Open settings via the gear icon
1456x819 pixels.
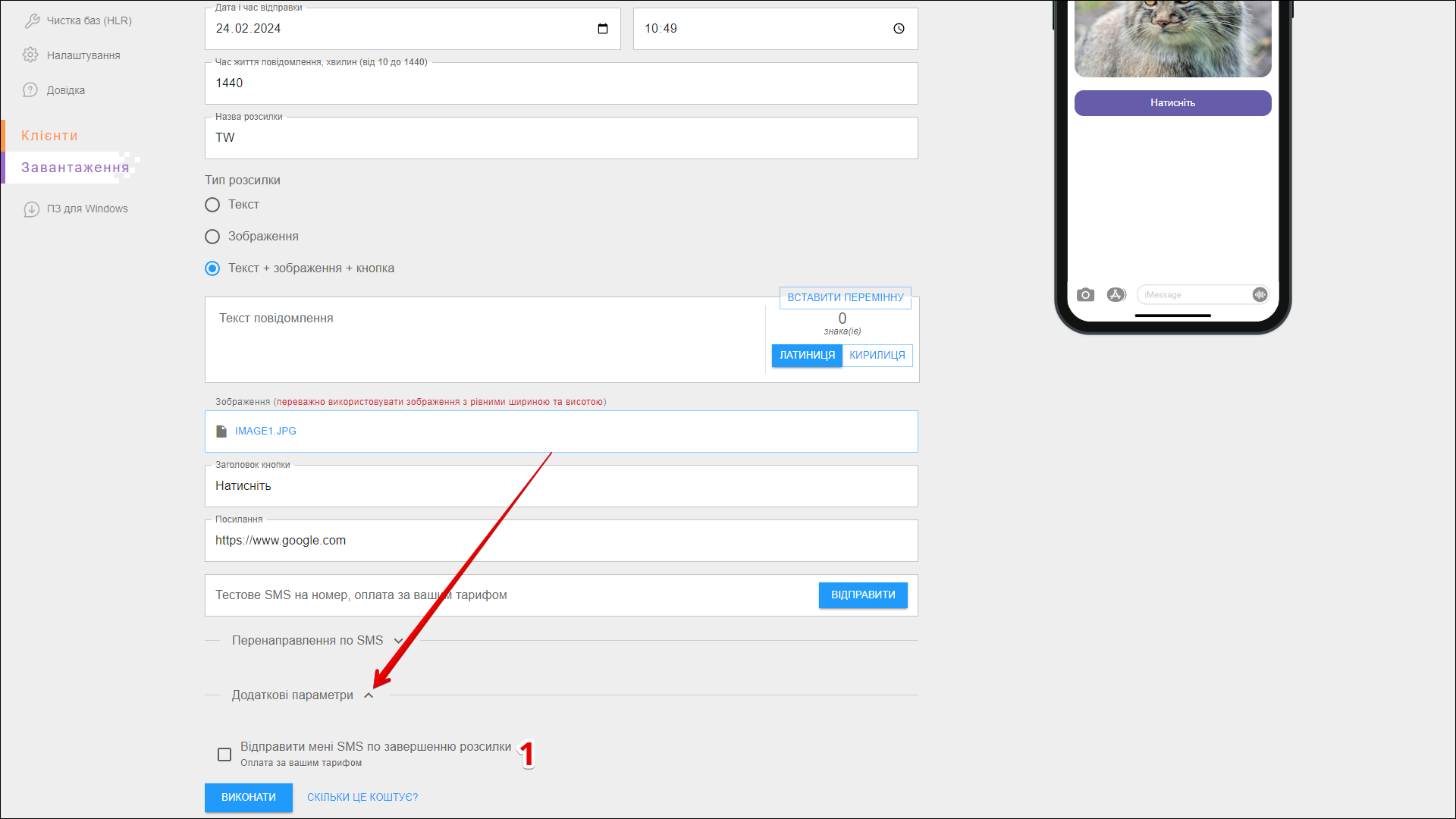(30, 55)
